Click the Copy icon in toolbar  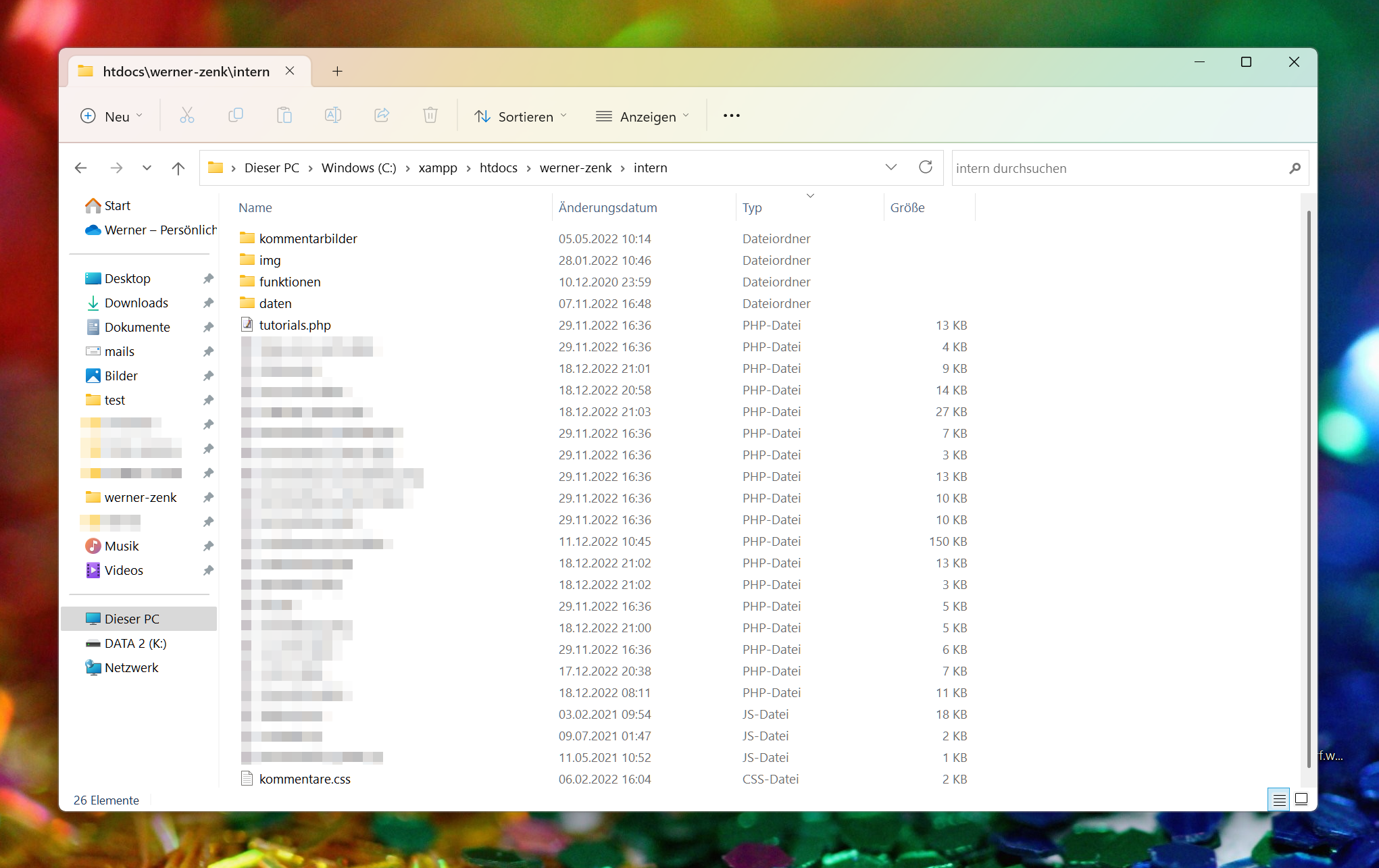point(236,116)
